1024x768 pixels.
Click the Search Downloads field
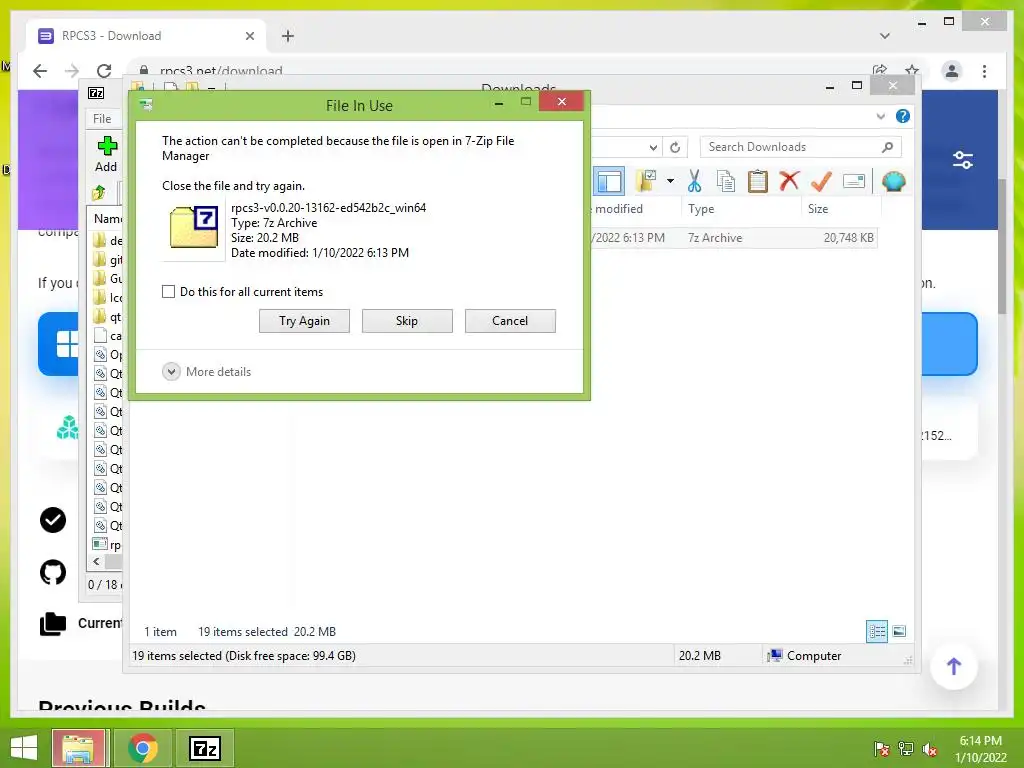click(x=801, y=147)
